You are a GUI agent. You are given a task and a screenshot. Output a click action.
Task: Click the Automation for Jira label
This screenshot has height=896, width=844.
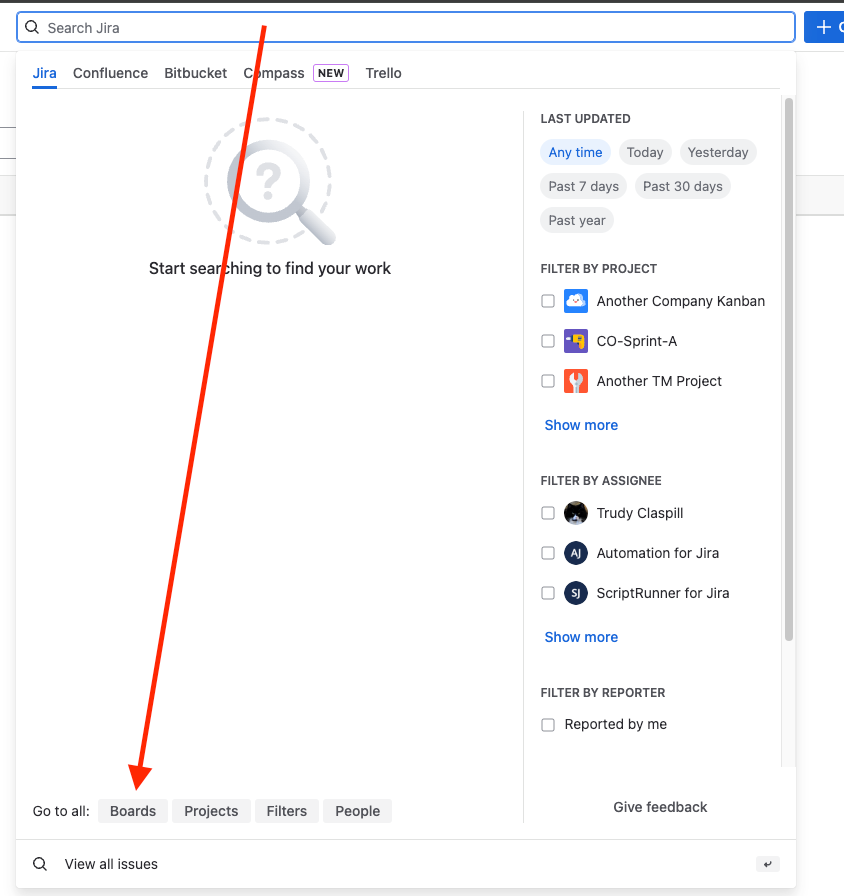tap(658, 553)
